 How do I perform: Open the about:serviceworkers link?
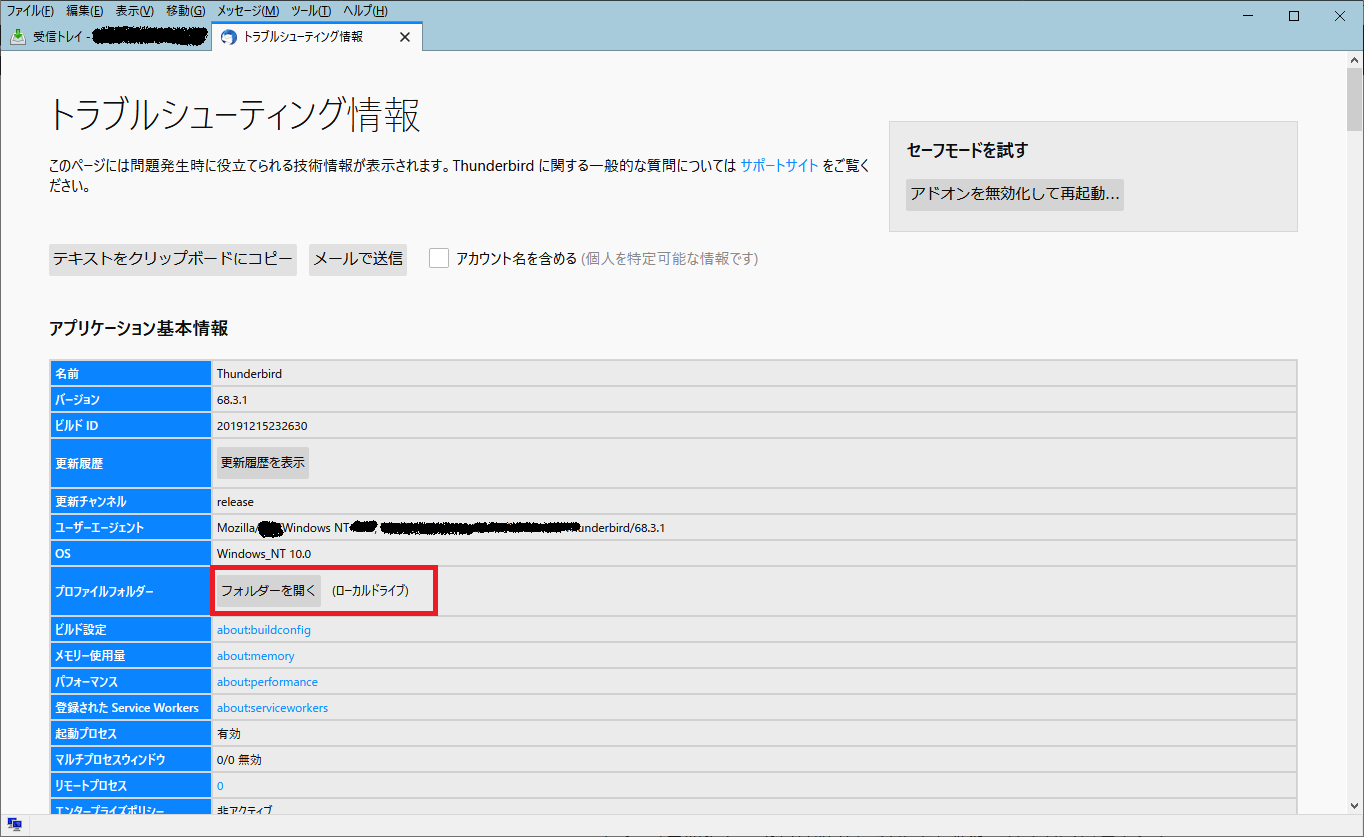[272, 708]
